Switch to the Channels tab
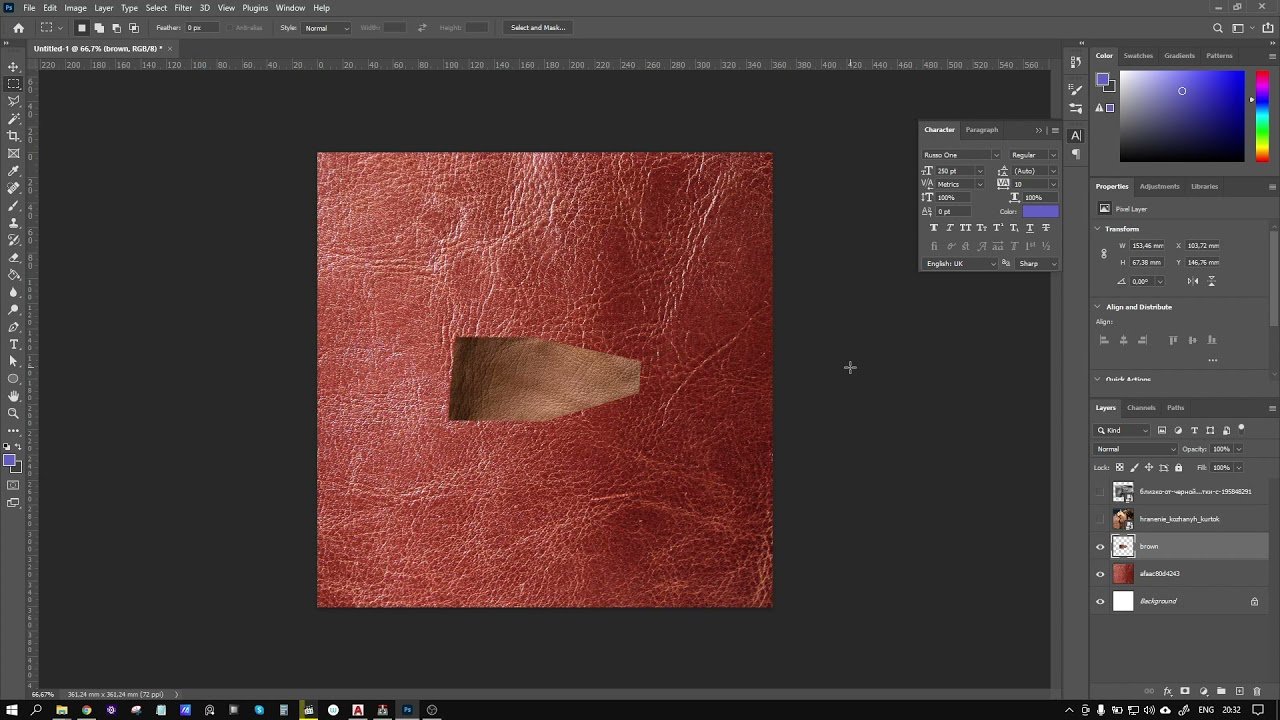Viewport: 1280px width, 720px height. click(x=1141, y=408)
